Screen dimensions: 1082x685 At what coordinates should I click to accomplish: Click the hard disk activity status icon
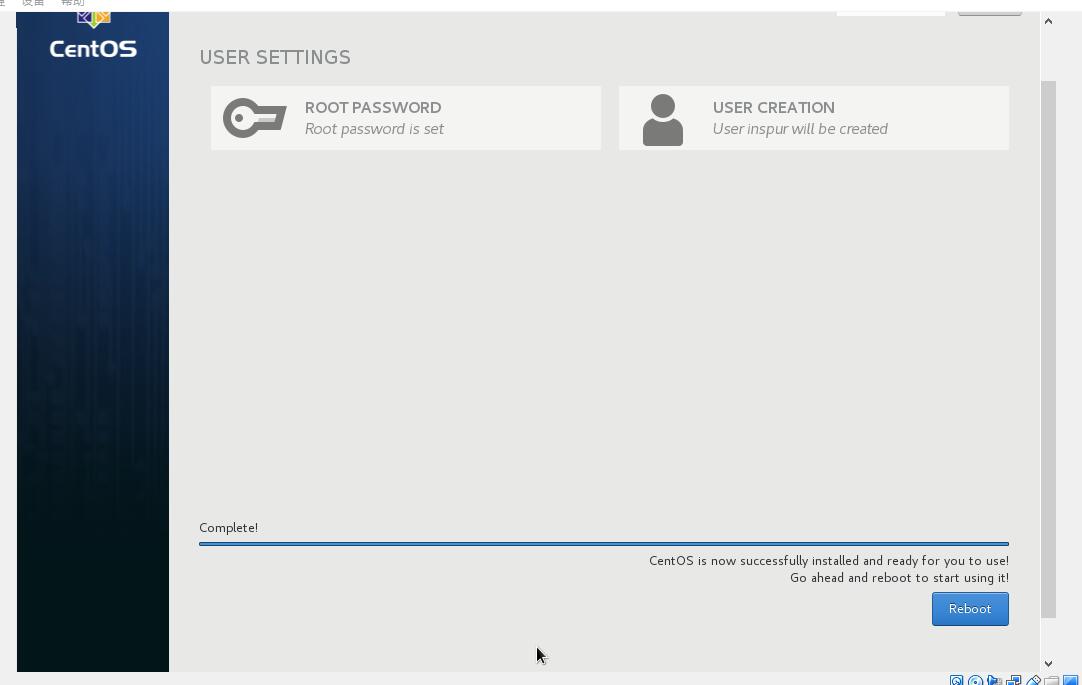pyautogui.click(x=957, y=681)
